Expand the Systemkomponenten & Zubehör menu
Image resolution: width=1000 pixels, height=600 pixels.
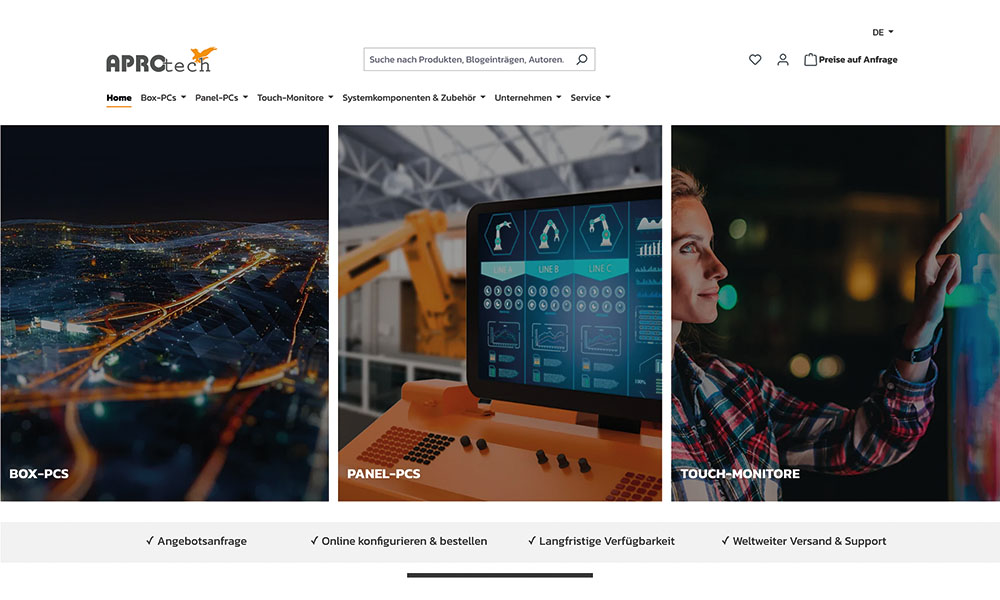(411, 97)
